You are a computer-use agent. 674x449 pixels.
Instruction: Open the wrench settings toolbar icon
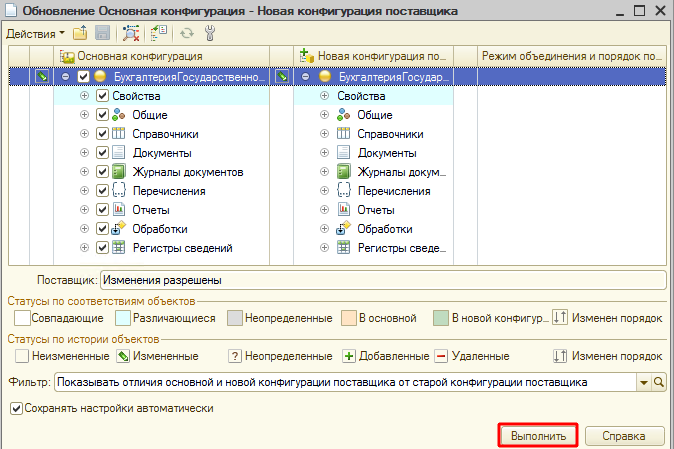[x=209, y=33]
